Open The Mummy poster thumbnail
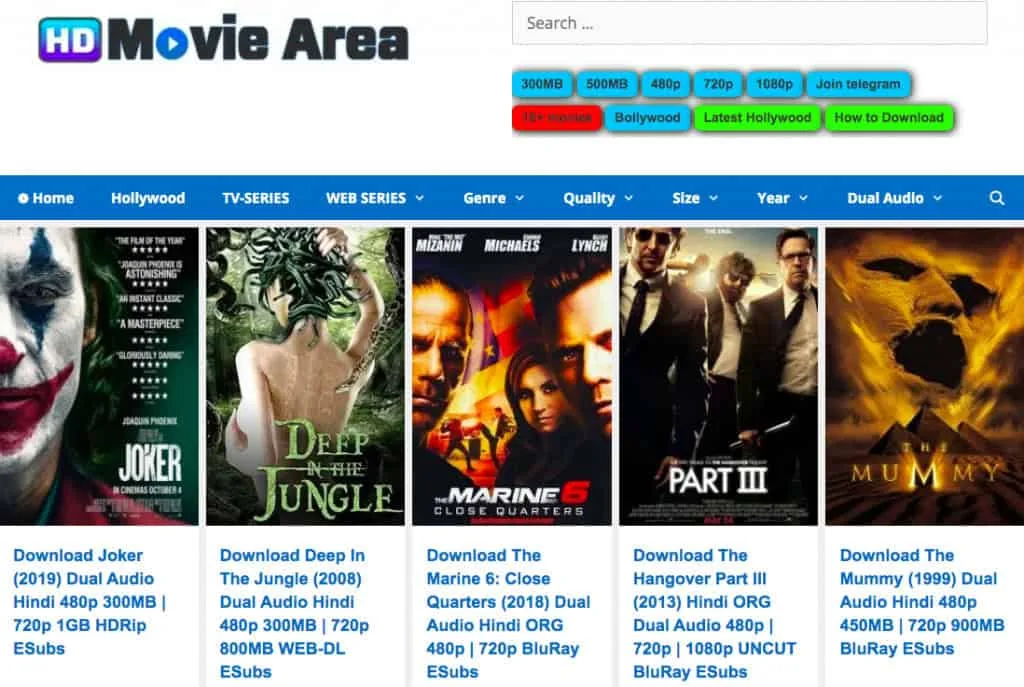This screenshot has height=687, width=1024. coord(923,376)
